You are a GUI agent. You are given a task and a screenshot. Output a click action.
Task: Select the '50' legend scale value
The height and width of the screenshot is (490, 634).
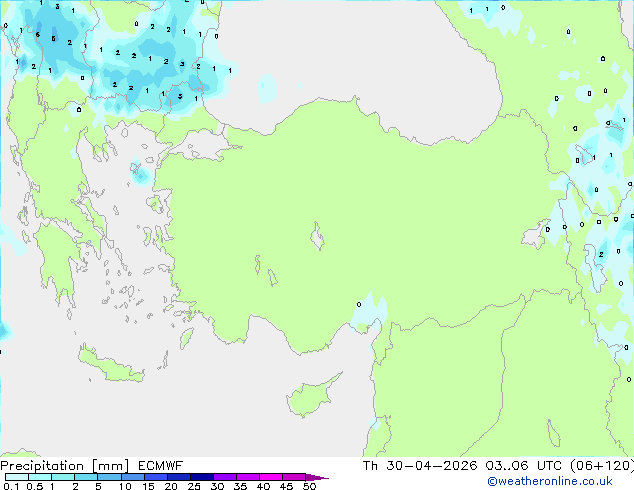309,486
